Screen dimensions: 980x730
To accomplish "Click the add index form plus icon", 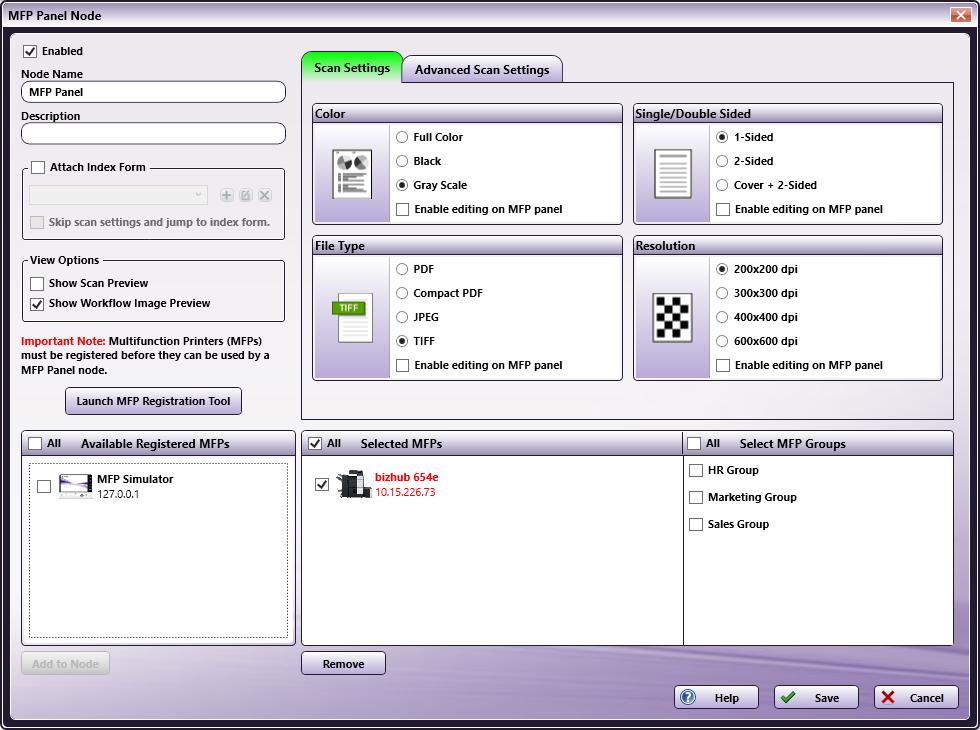I will [227, 195].
